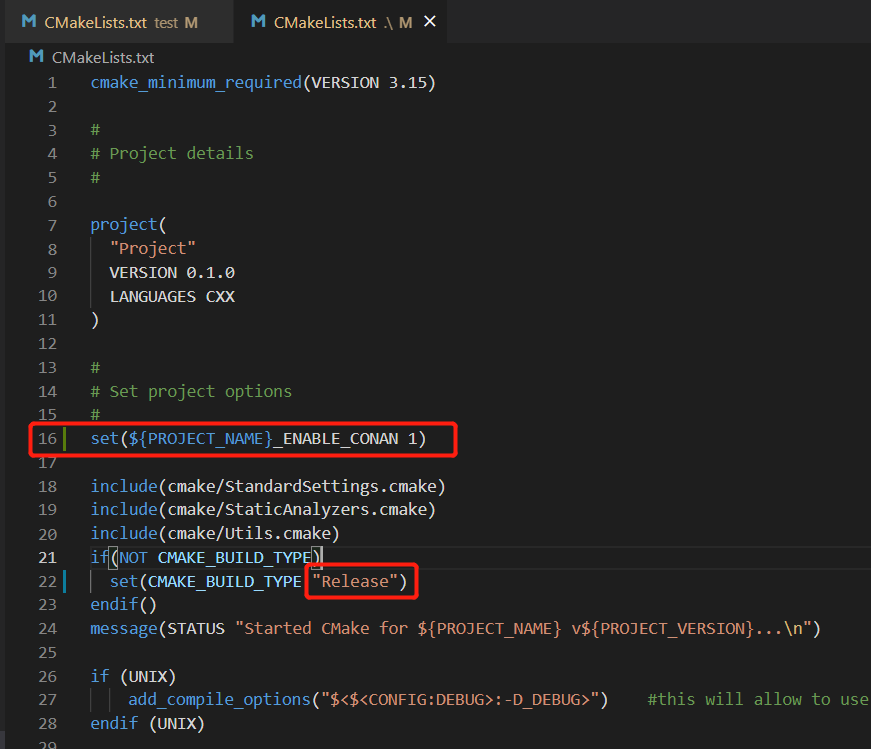Click include(cmake/StaticAnalyzers.cmake) line

coord(263,510)
